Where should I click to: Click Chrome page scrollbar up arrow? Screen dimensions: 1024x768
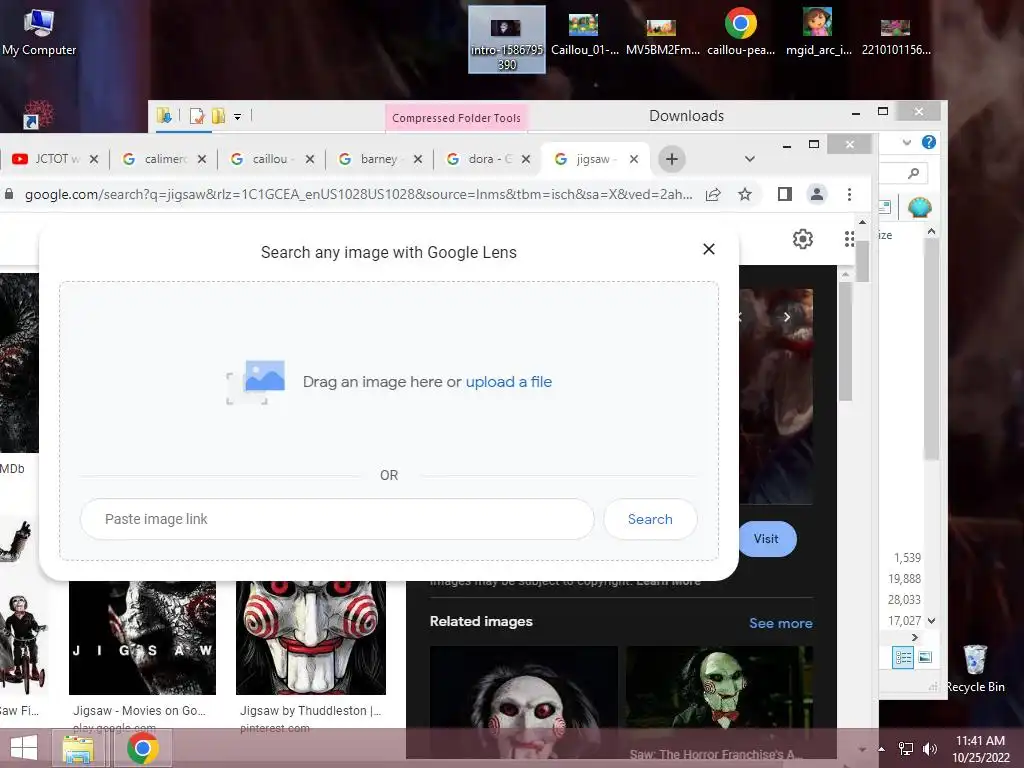click(x=863, y=223)
